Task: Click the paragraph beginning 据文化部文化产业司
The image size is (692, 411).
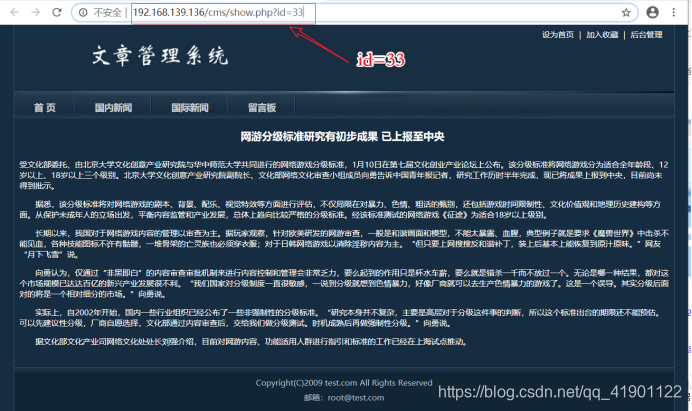Action: point(252,342)
